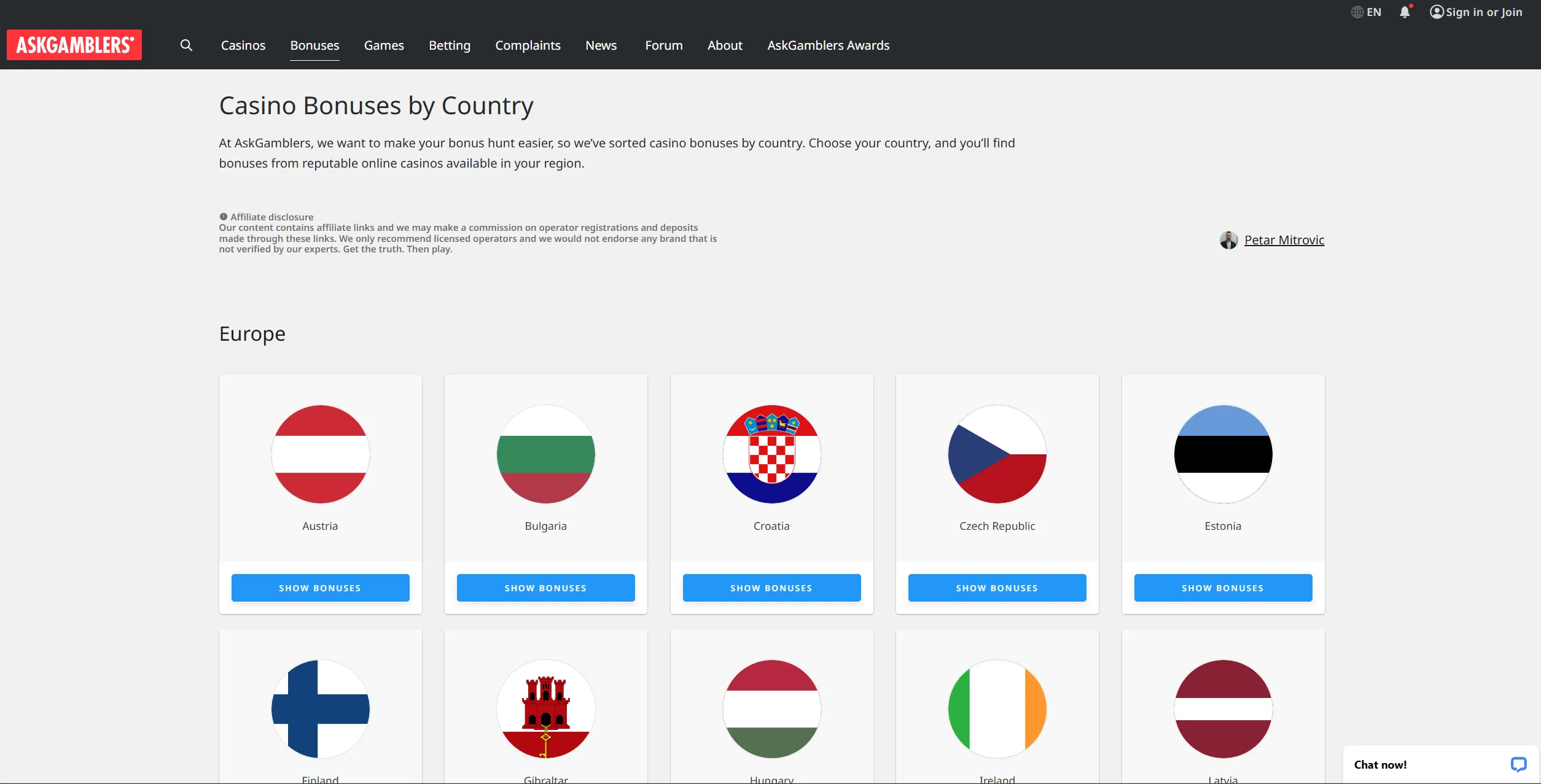
Task: Select the Latvia flag icon
Action: click(1223, 709)
